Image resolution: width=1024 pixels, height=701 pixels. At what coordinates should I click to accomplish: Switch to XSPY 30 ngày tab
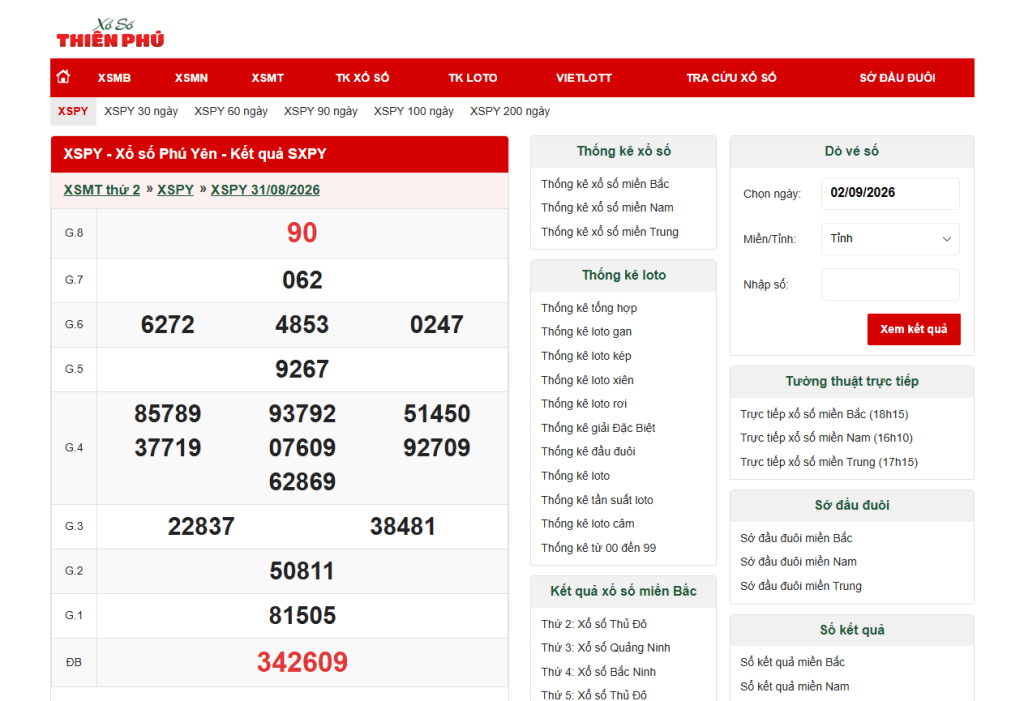(141, 111)
